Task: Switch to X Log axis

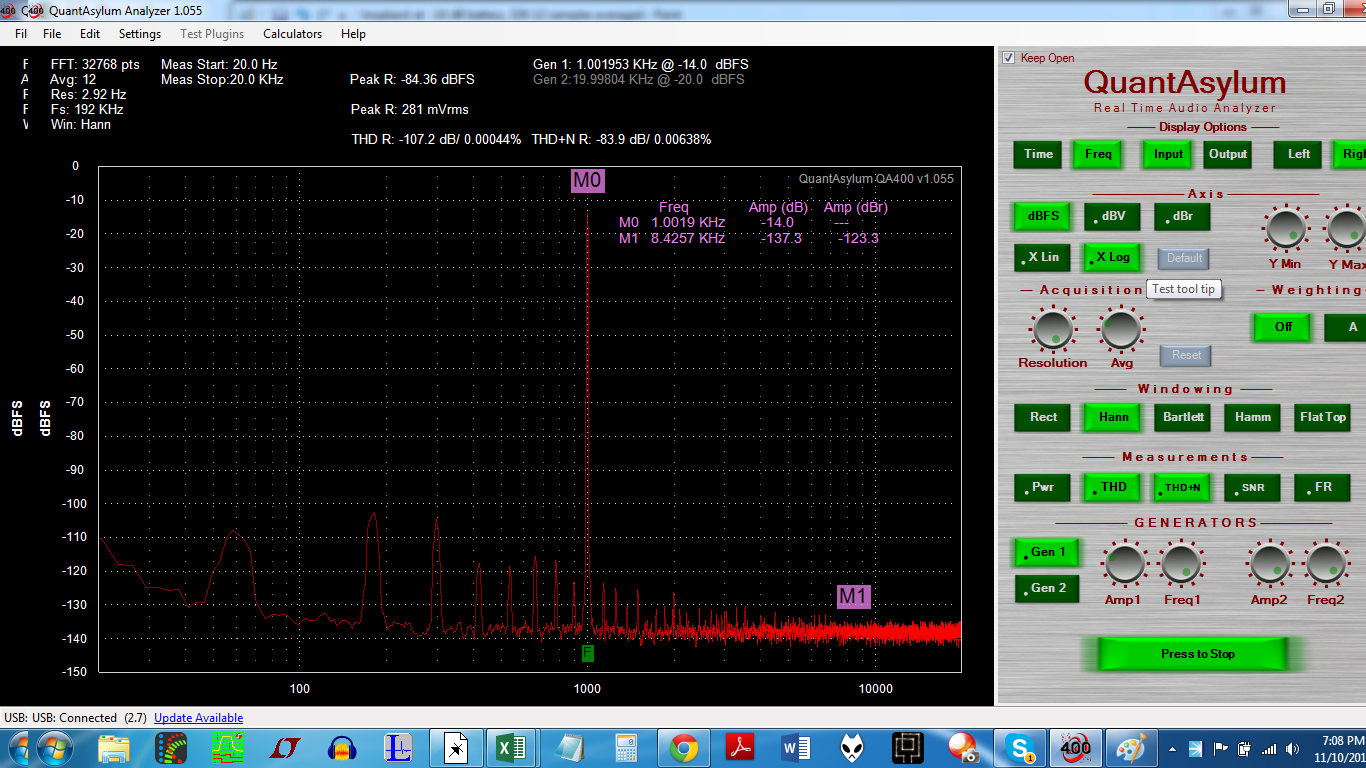Action: pyautogui.click(x=1112, y=257)
